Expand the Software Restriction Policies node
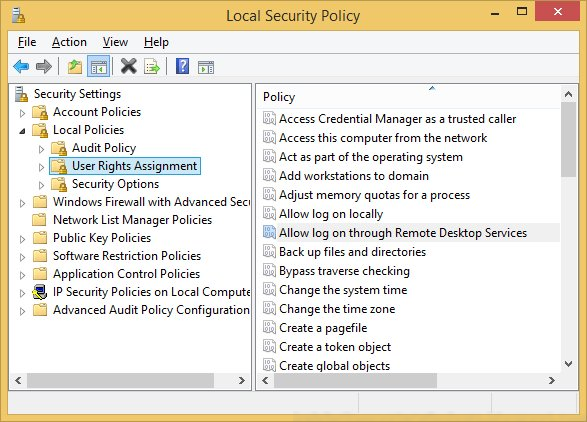 click(22, 257)
